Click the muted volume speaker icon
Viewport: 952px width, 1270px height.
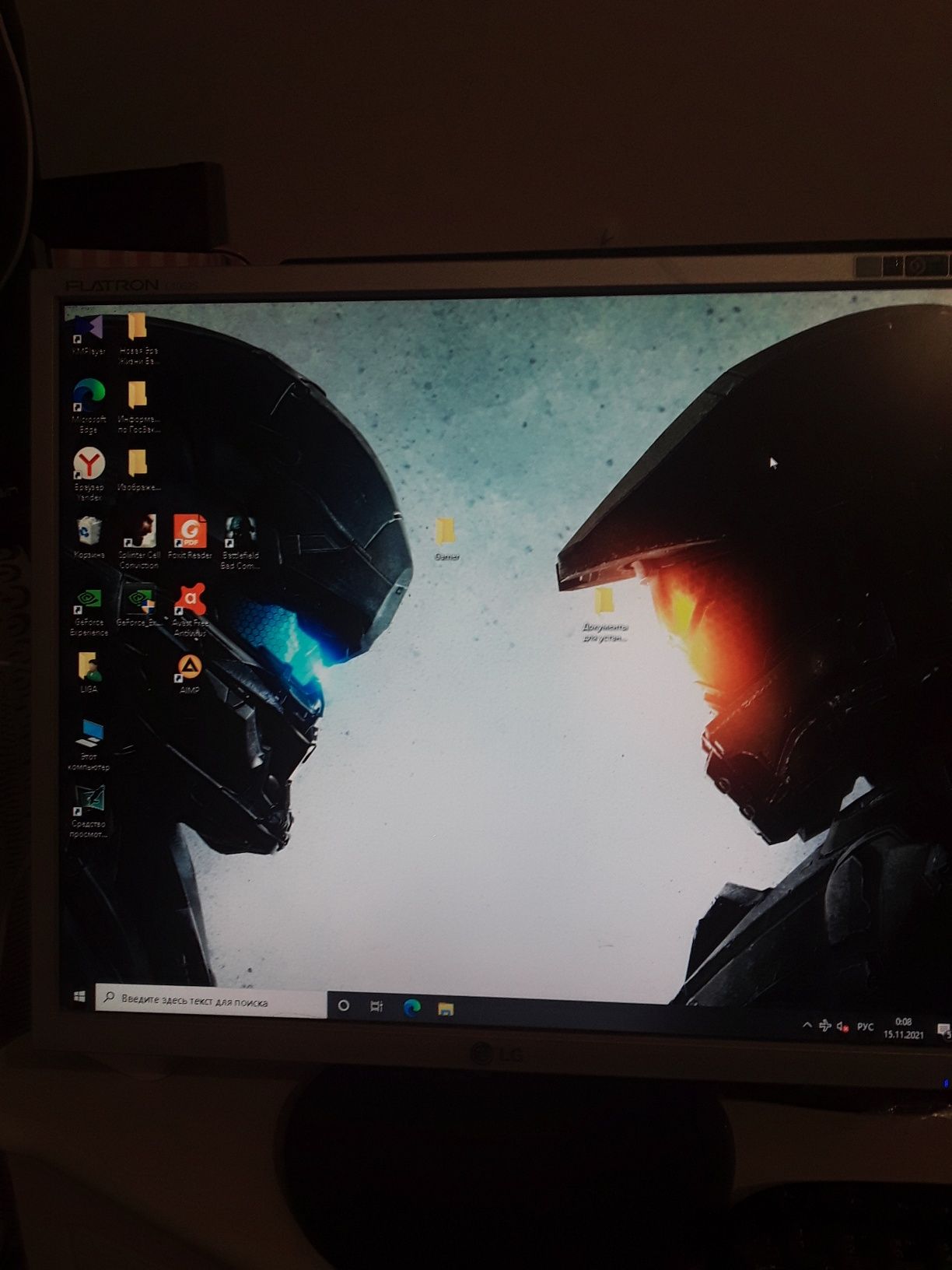842,1027
